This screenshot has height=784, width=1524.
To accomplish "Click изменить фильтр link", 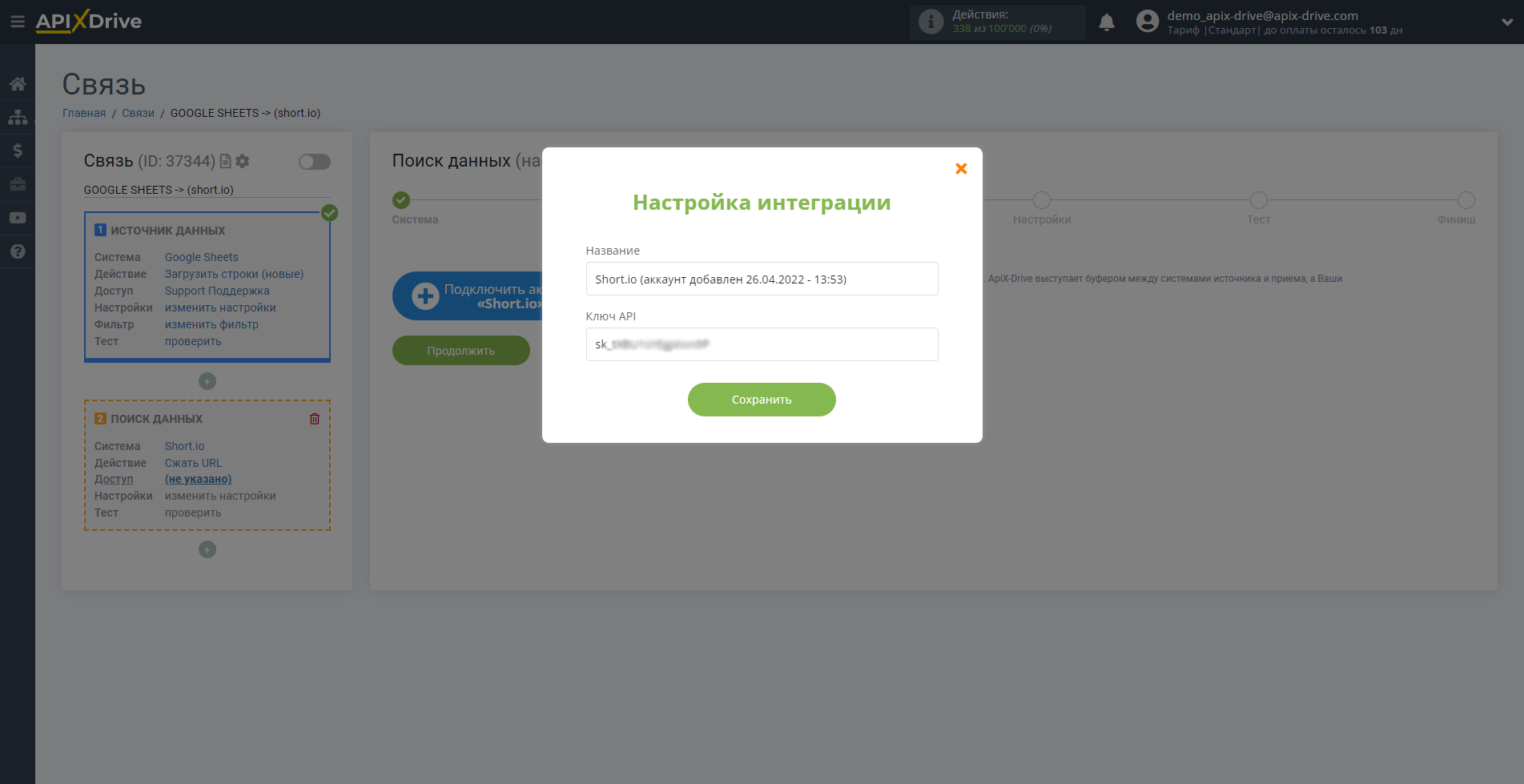I will pos(211,324).
